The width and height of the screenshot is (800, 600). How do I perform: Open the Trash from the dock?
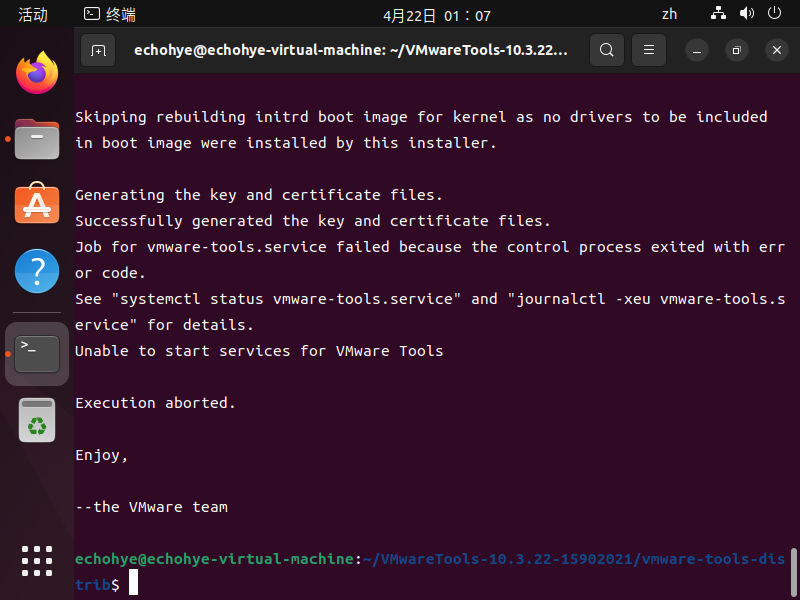37,420
